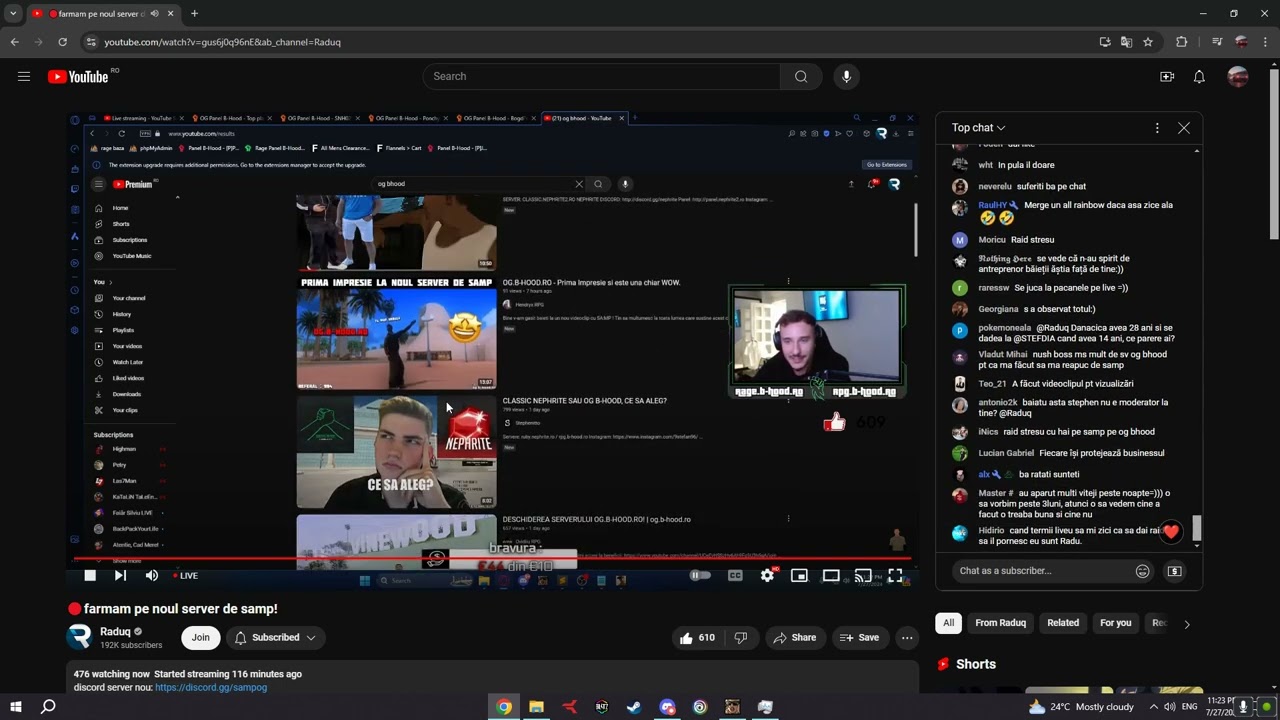Mute the tab via speaker icon

point(155,14)
